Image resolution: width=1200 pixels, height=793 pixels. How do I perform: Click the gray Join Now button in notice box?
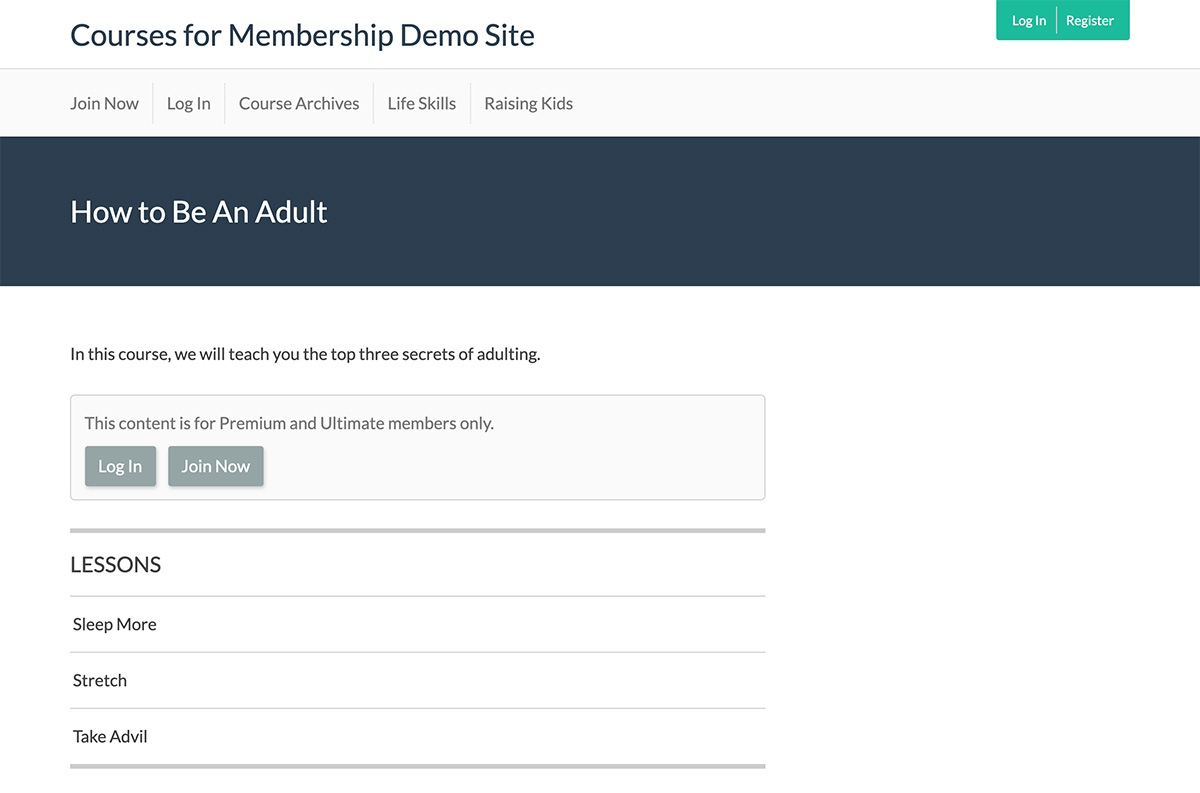coord(216,466)
